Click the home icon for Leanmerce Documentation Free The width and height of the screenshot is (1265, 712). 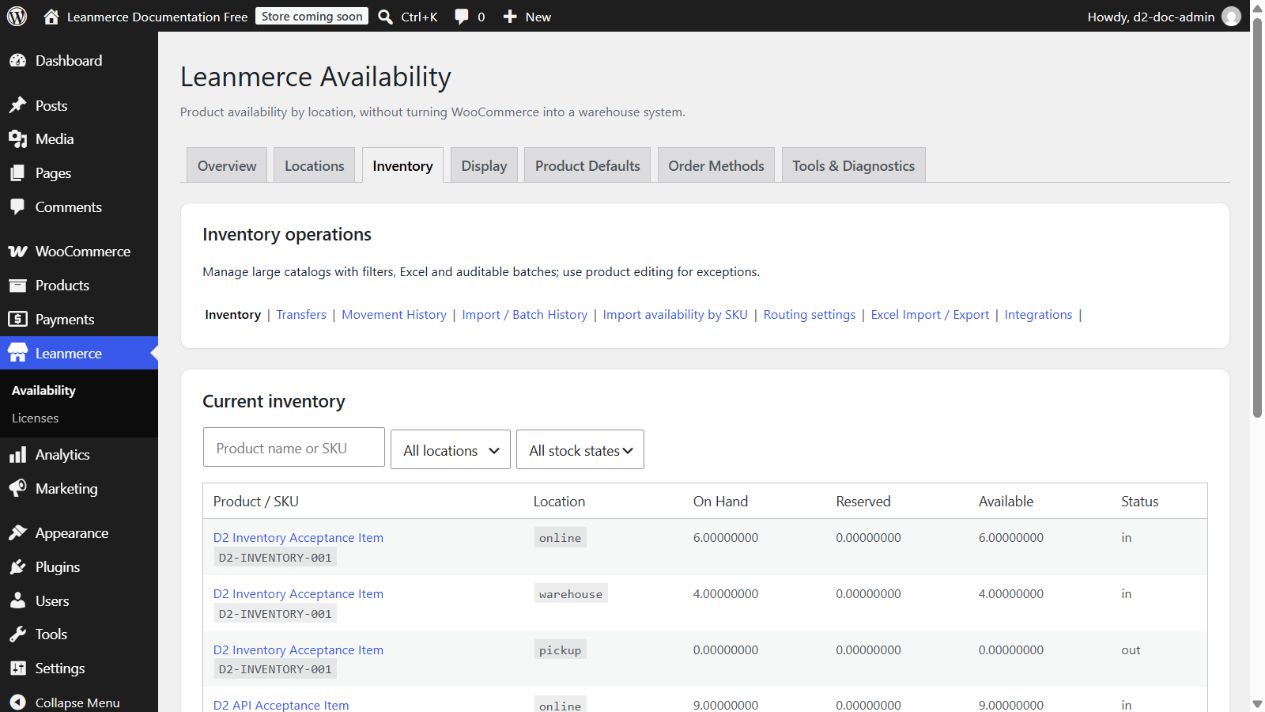(x=52, y=16)
